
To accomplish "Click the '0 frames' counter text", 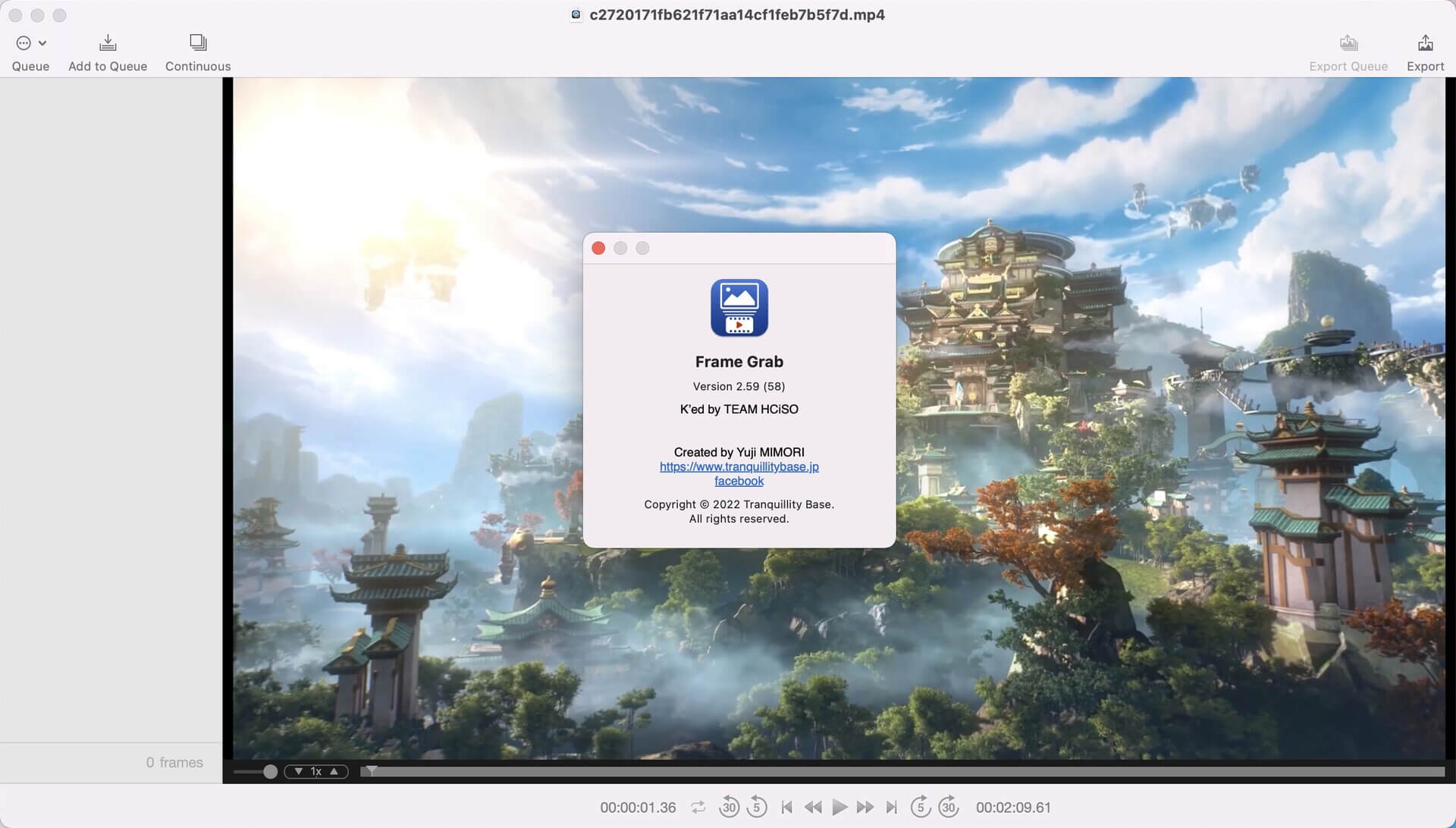I will tap(174, 763).
